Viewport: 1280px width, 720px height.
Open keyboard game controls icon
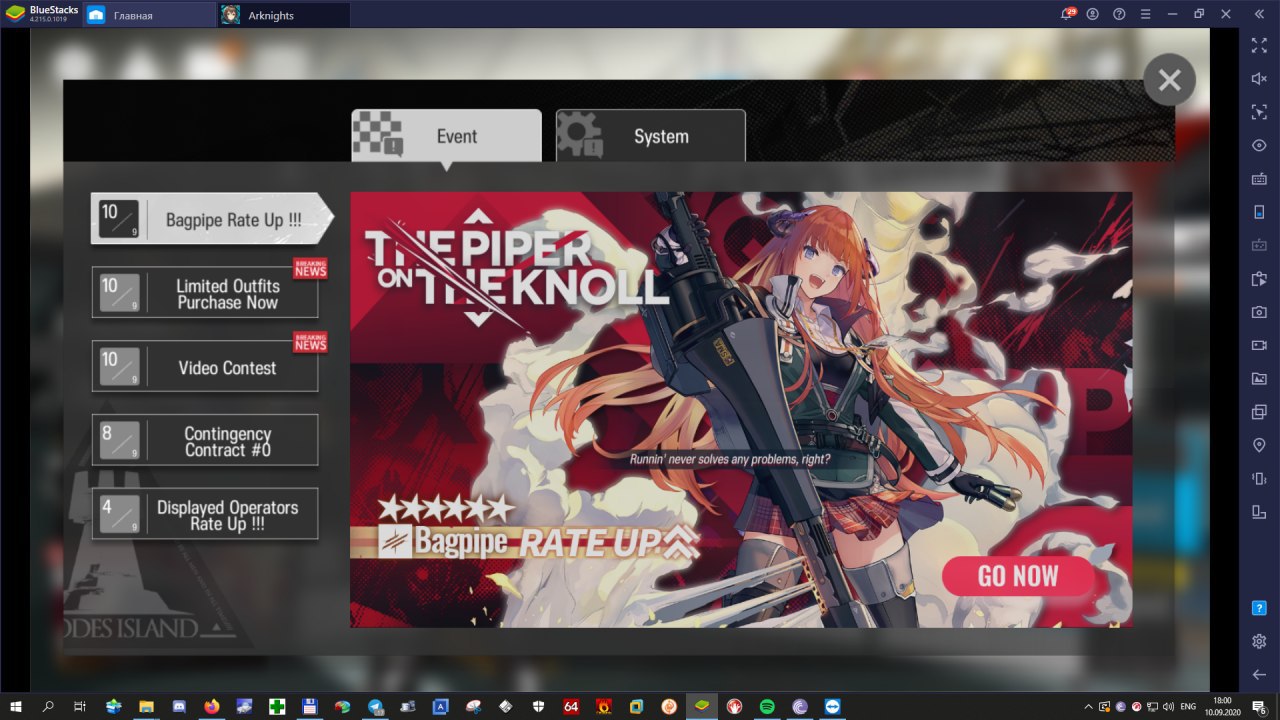1259,179
